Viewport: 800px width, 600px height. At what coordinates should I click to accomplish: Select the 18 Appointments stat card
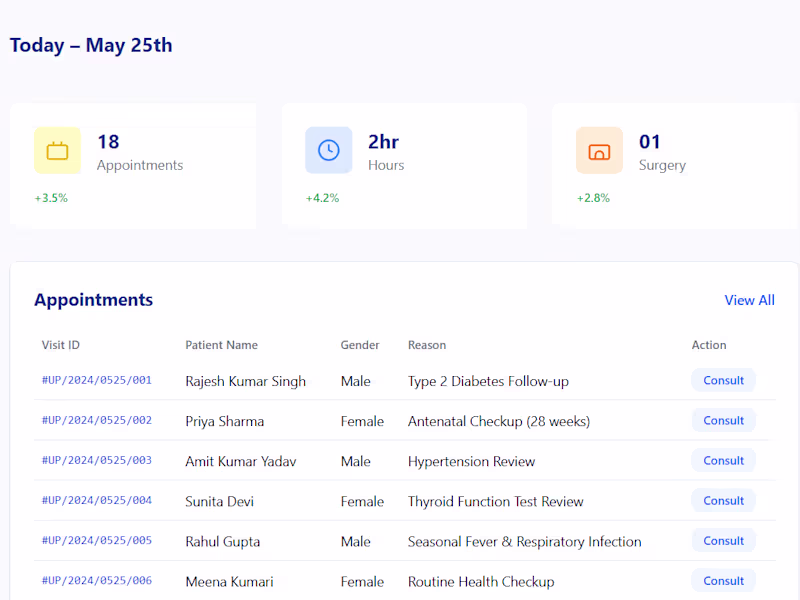(133, 165)
